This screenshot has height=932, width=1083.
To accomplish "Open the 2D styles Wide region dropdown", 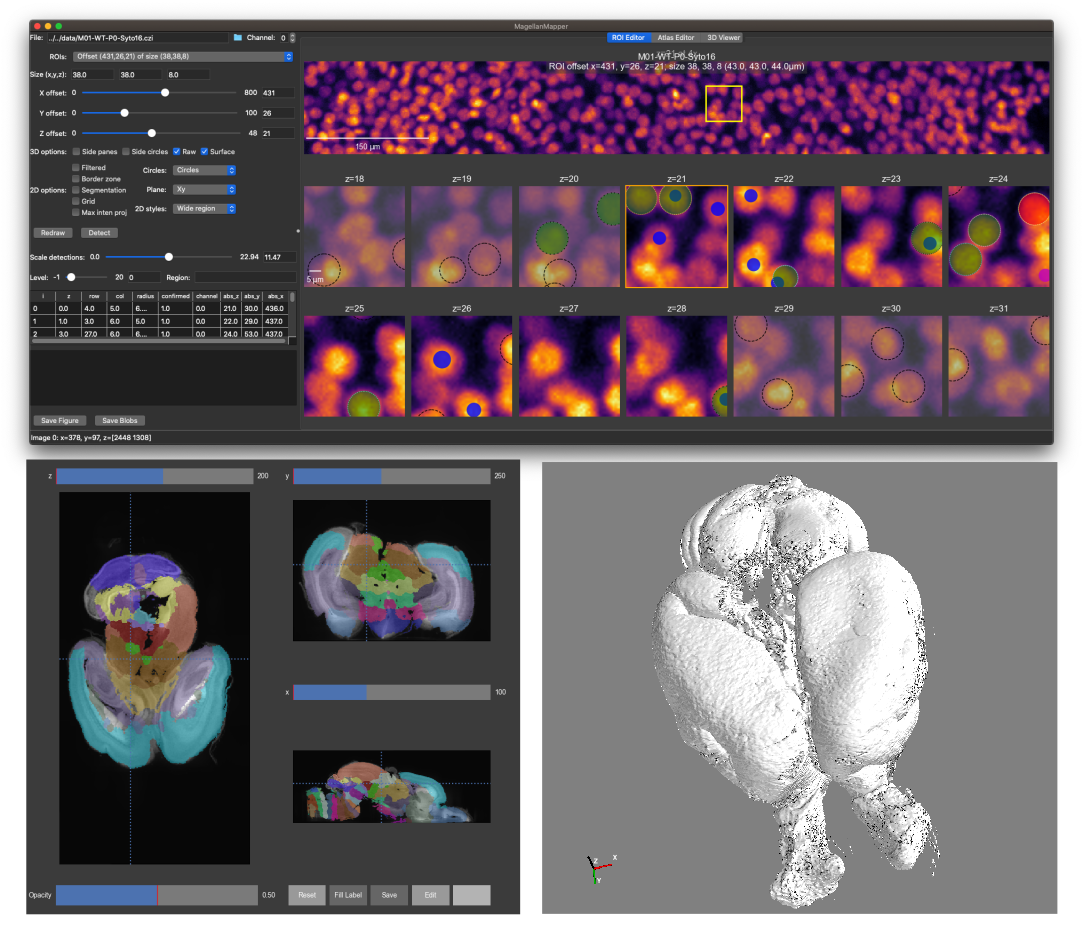I will 204,209.
